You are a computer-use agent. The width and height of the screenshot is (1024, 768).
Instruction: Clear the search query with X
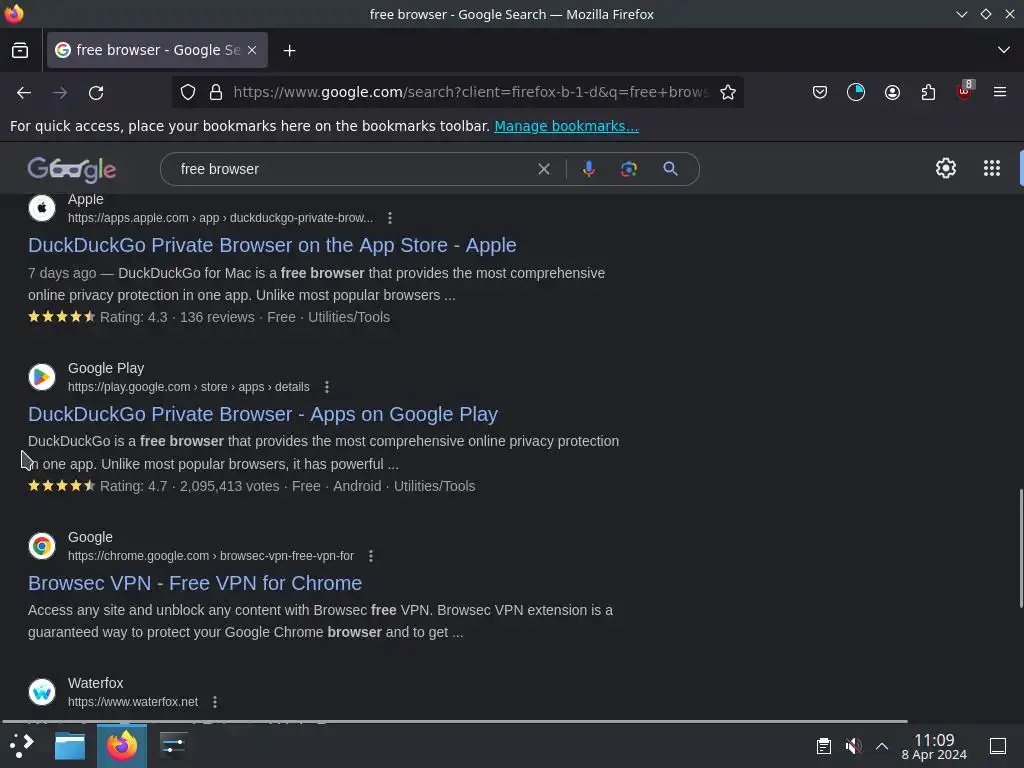[543, 169]
